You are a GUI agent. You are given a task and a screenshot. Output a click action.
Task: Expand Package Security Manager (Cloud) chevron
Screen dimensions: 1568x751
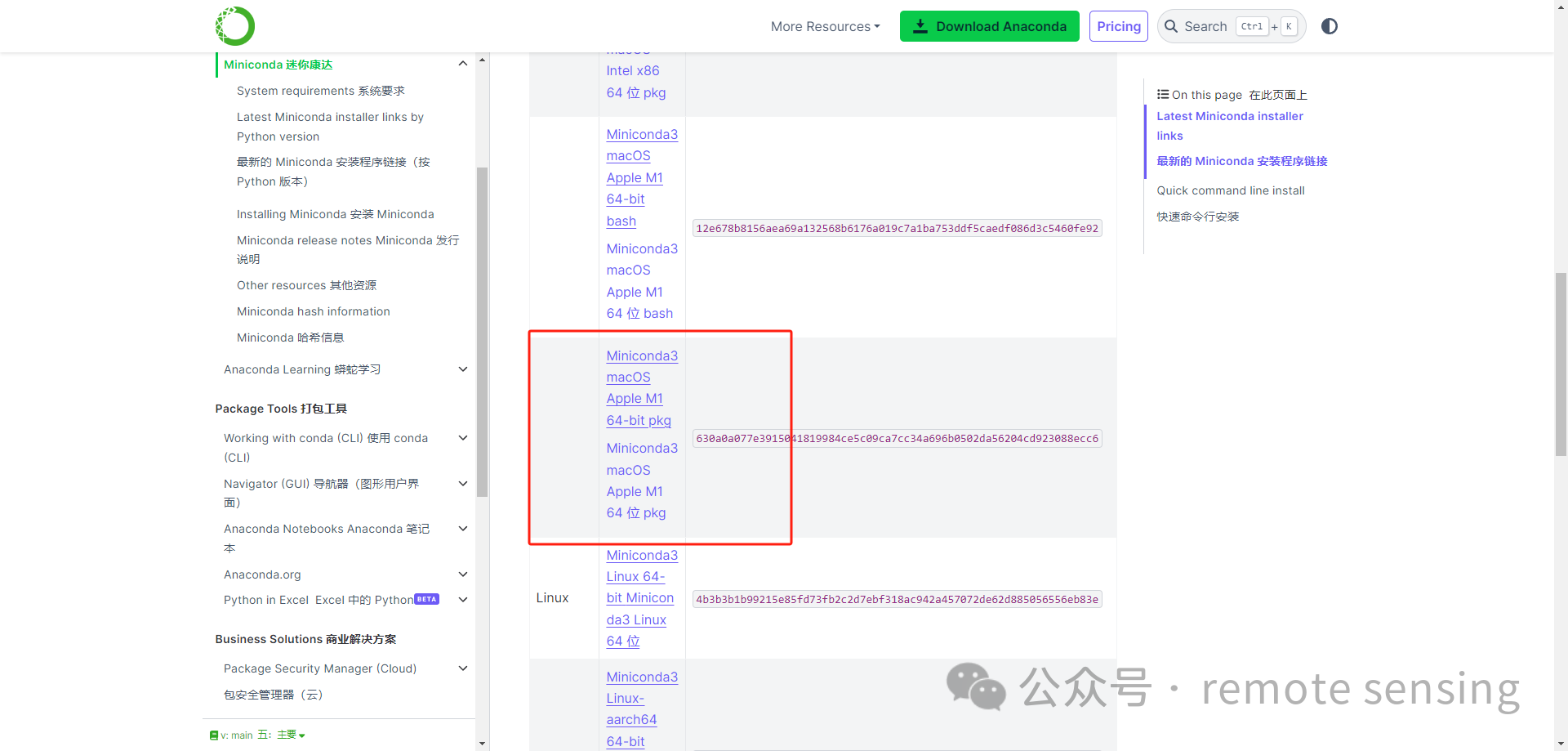click(x=463, y=668)
